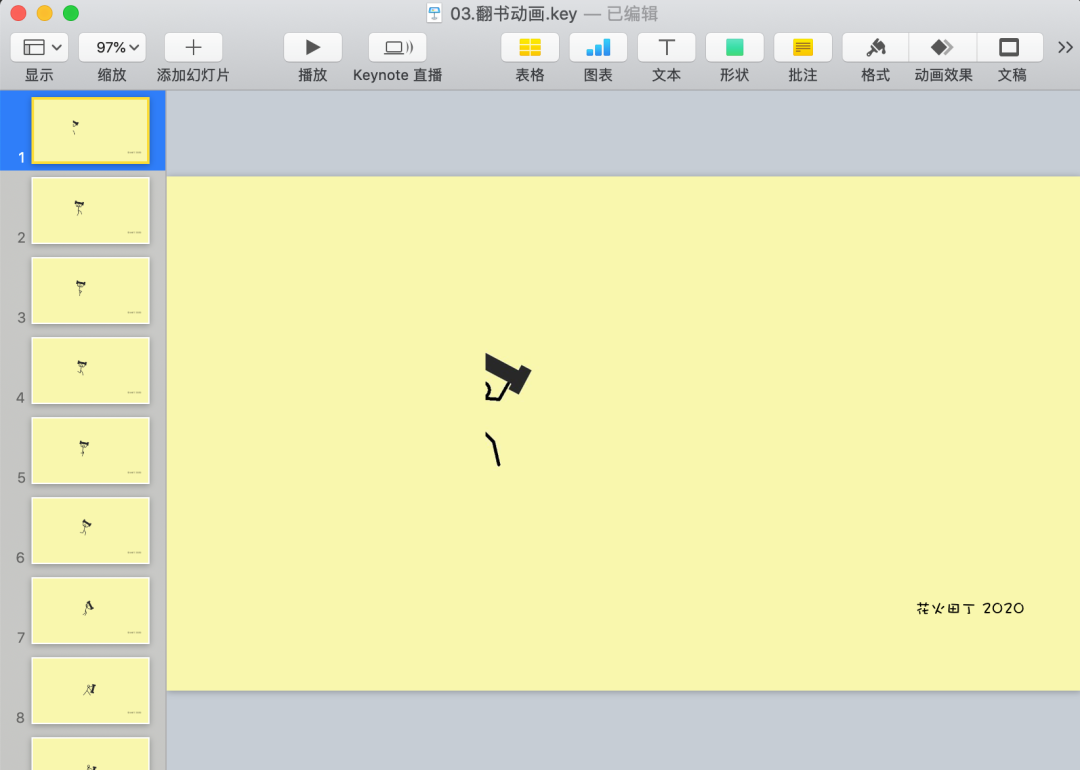Image resolution: width=1080 pixels, height=770 pixels.
Task: Open the Animate (动画效果) inspector
Action: [943, 48]
